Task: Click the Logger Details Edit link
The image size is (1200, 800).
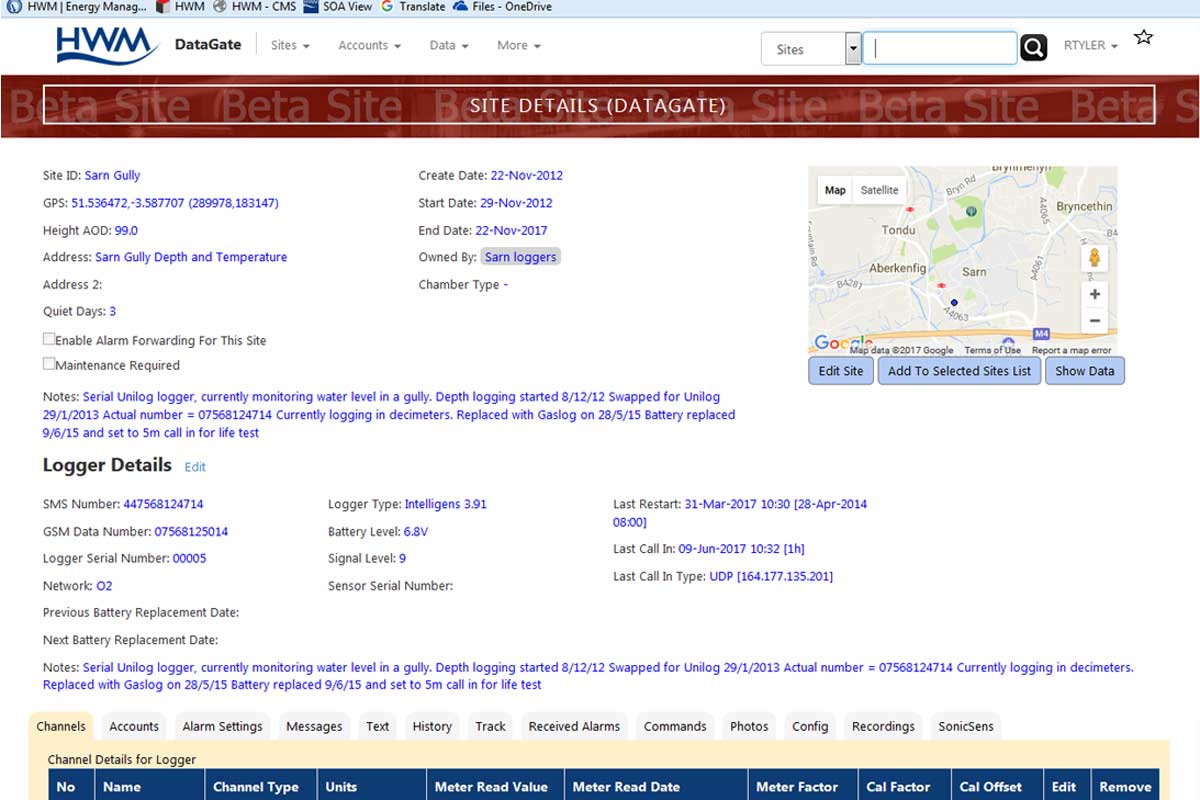Action: [x=195, y=467]
